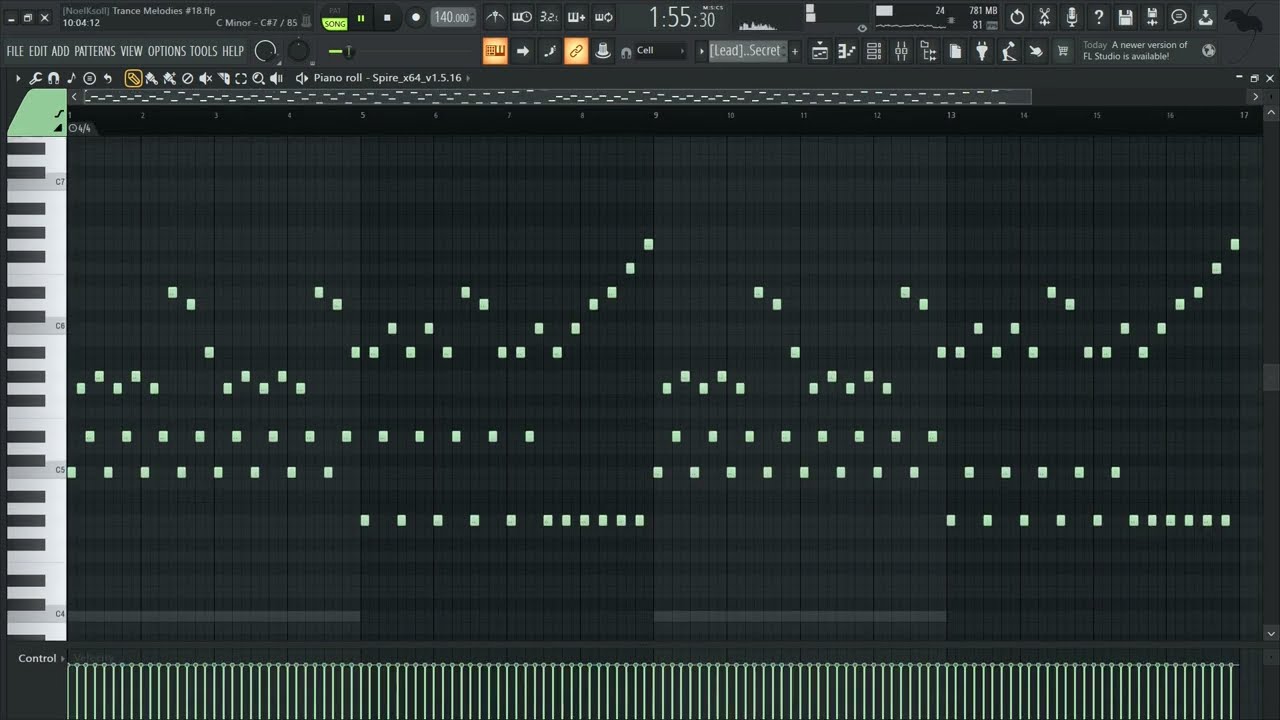
Task: Open the one-click audio recording microphone icon
Action: click(x=1072, y=17)
